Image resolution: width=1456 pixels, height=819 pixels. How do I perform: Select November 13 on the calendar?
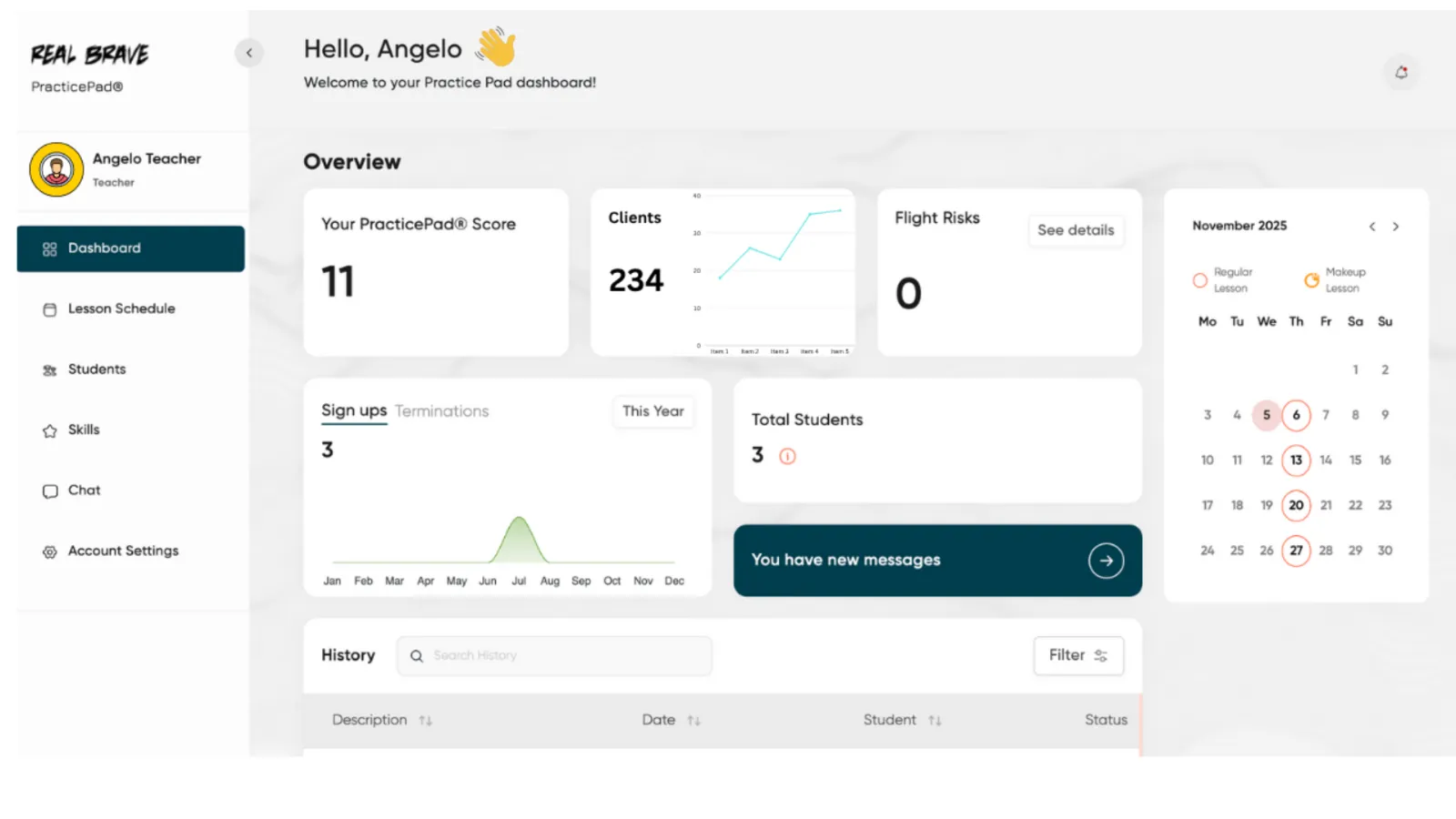tap(1296, 460)
